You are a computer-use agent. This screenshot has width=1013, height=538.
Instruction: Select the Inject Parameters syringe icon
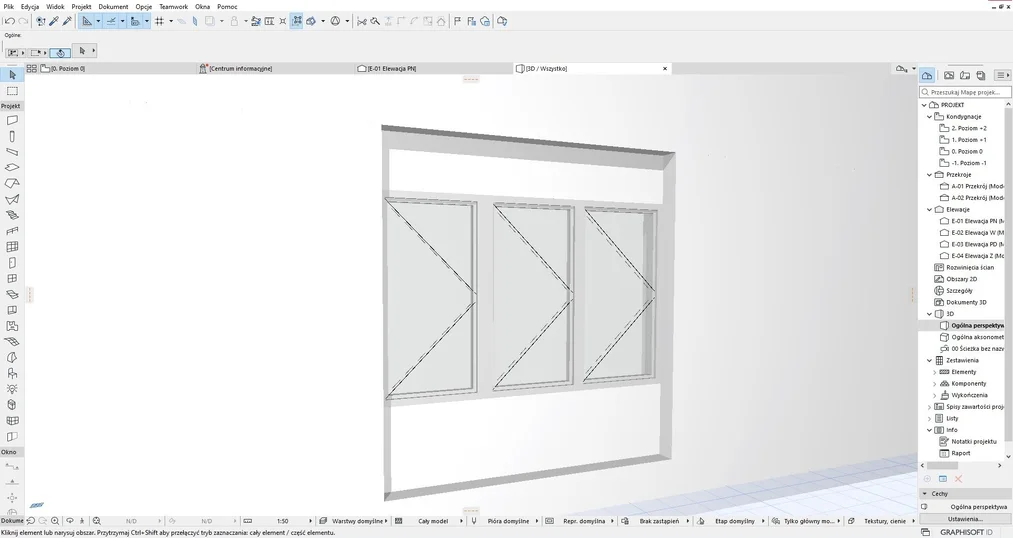pos(67,21)
